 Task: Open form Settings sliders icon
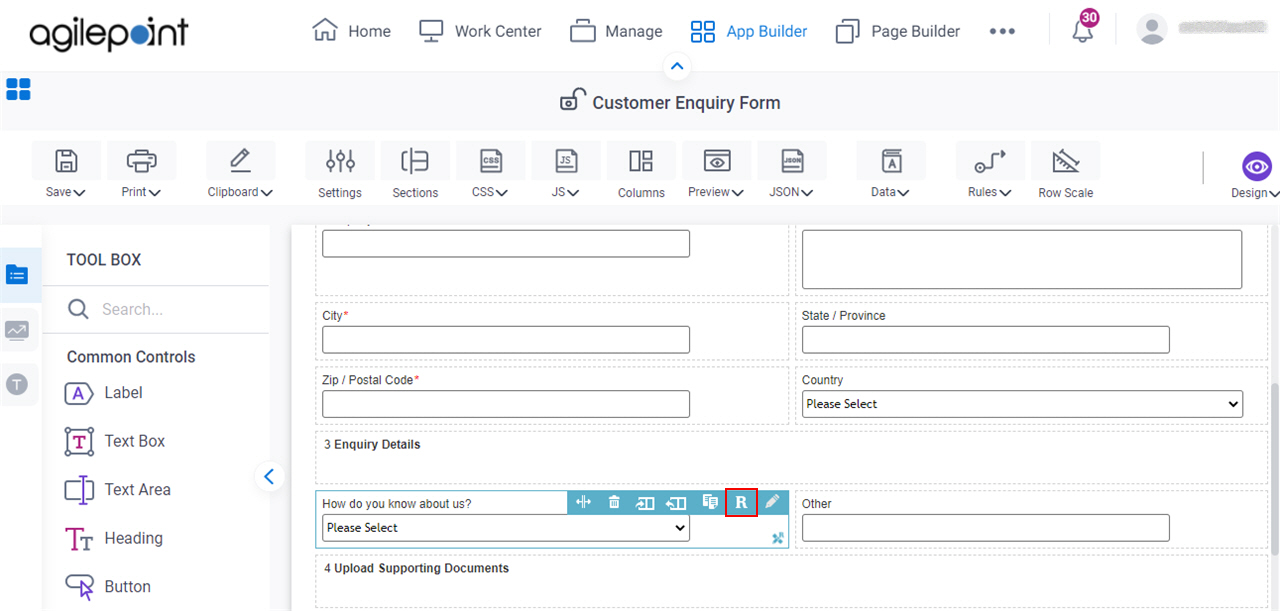[340, 161]
